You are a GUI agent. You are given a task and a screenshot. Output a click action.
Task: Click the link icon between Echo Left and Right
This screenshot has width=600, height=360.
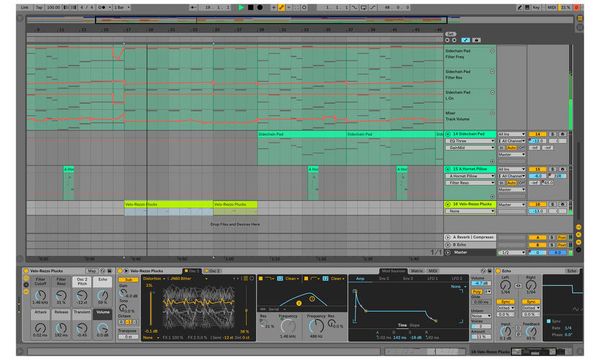pyautogui.click(x=518, y=285)
